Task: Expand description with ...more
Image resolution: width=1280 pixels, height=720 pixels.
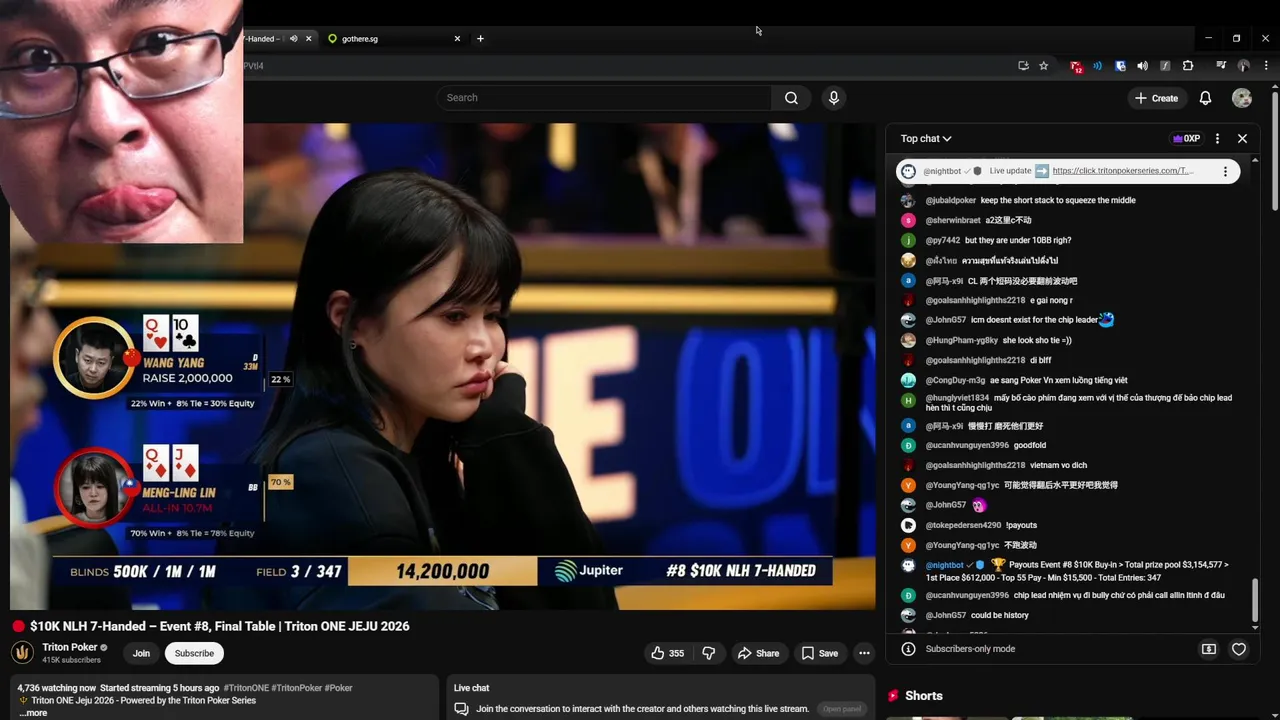Action: [33, 713]
